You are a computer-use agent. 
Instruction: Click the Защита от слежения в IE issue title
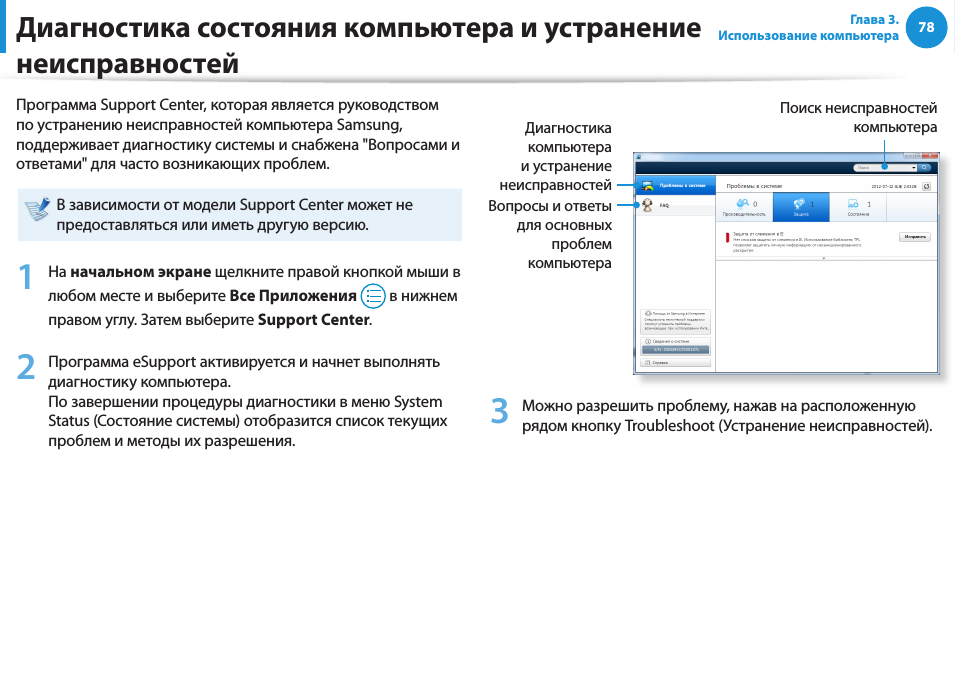758,234
